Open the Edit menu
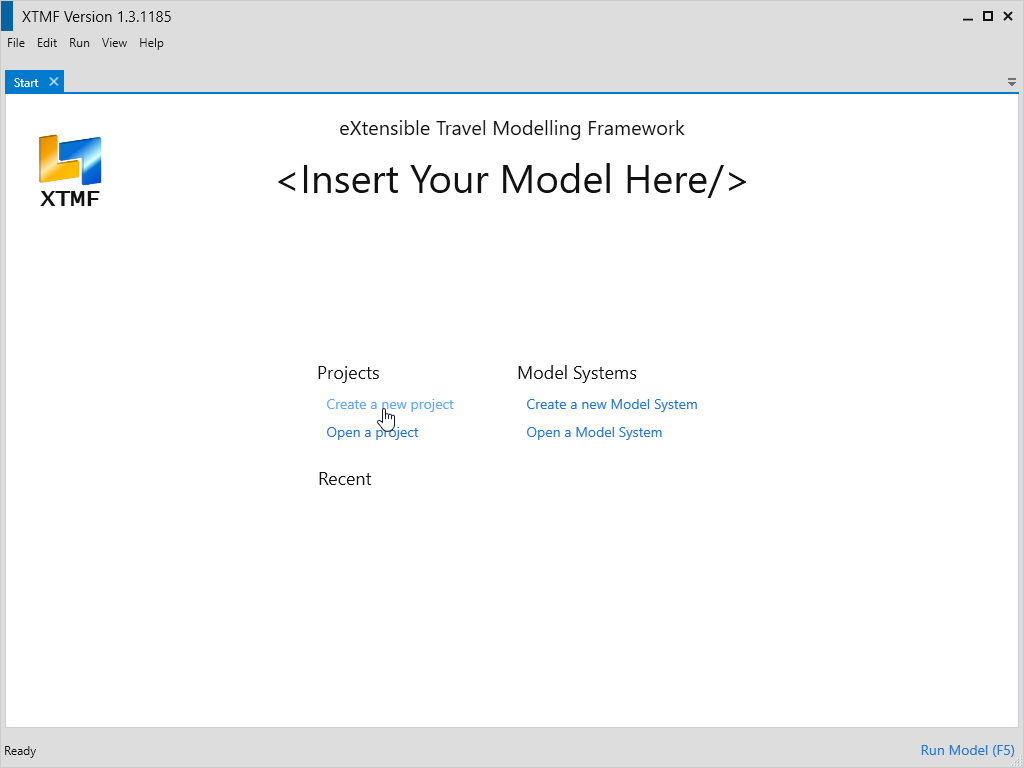The width and height of the screenshot is (1024, 768). [x=47, y=43]
